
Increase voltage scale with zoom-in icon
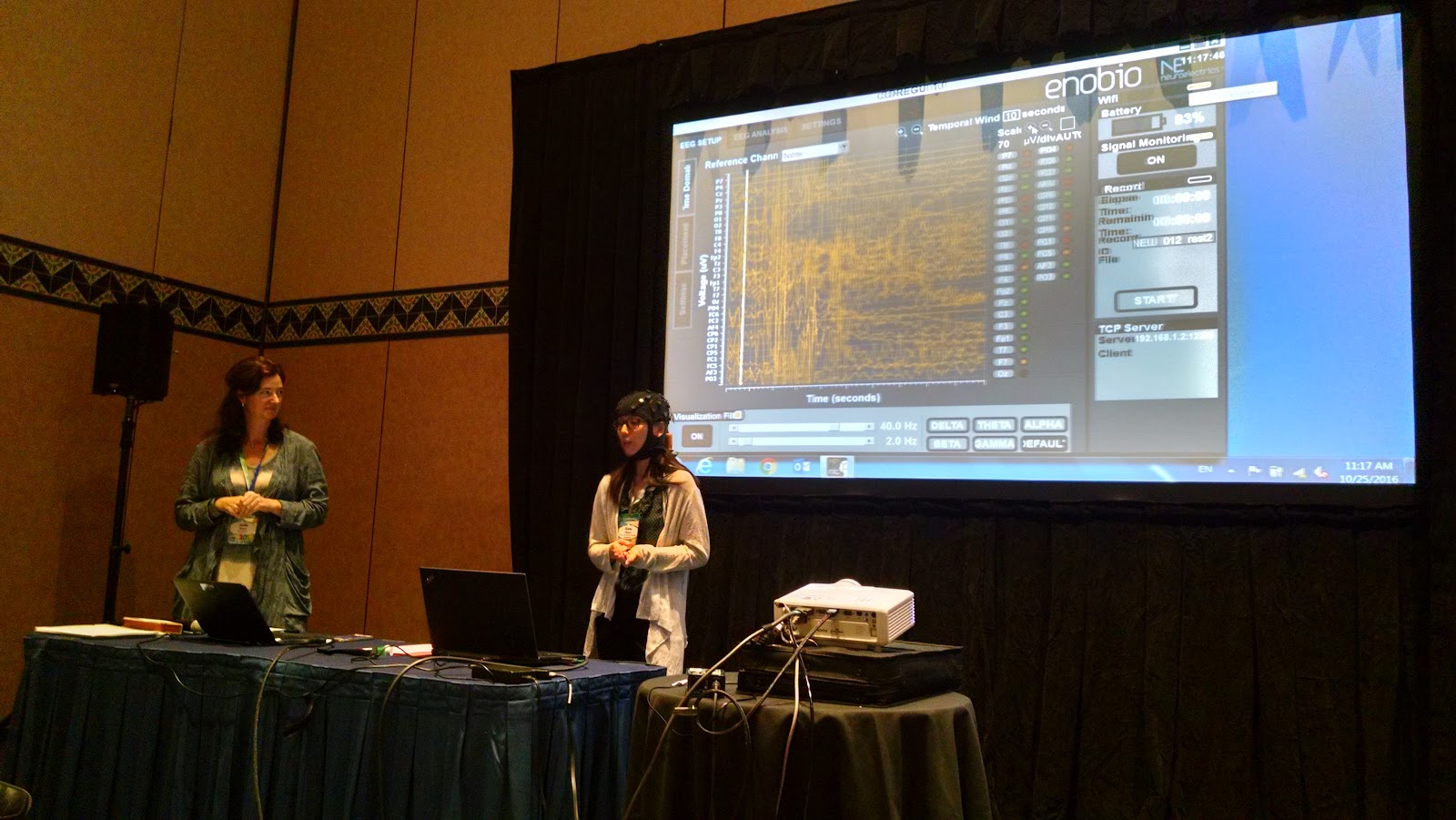click(x=1030, y=127)
